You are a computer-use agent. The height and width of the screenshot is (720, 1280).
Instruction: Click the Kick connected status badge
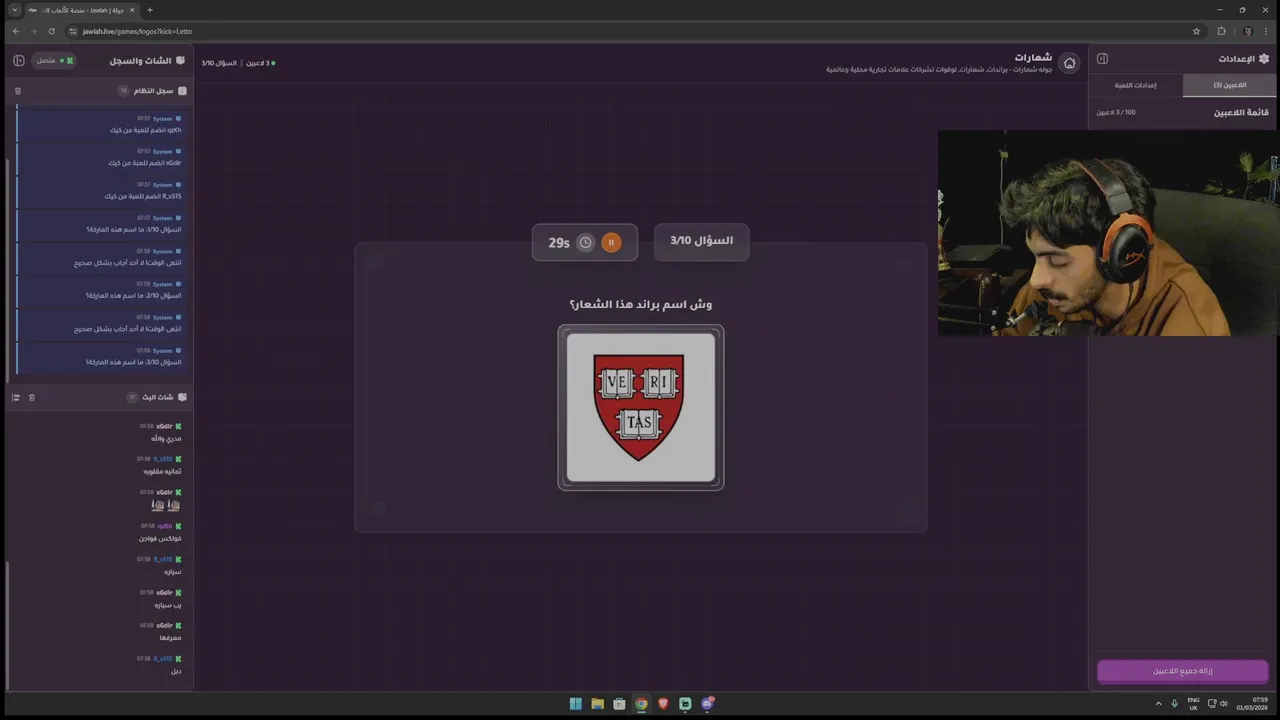click(x=54, y=61)
